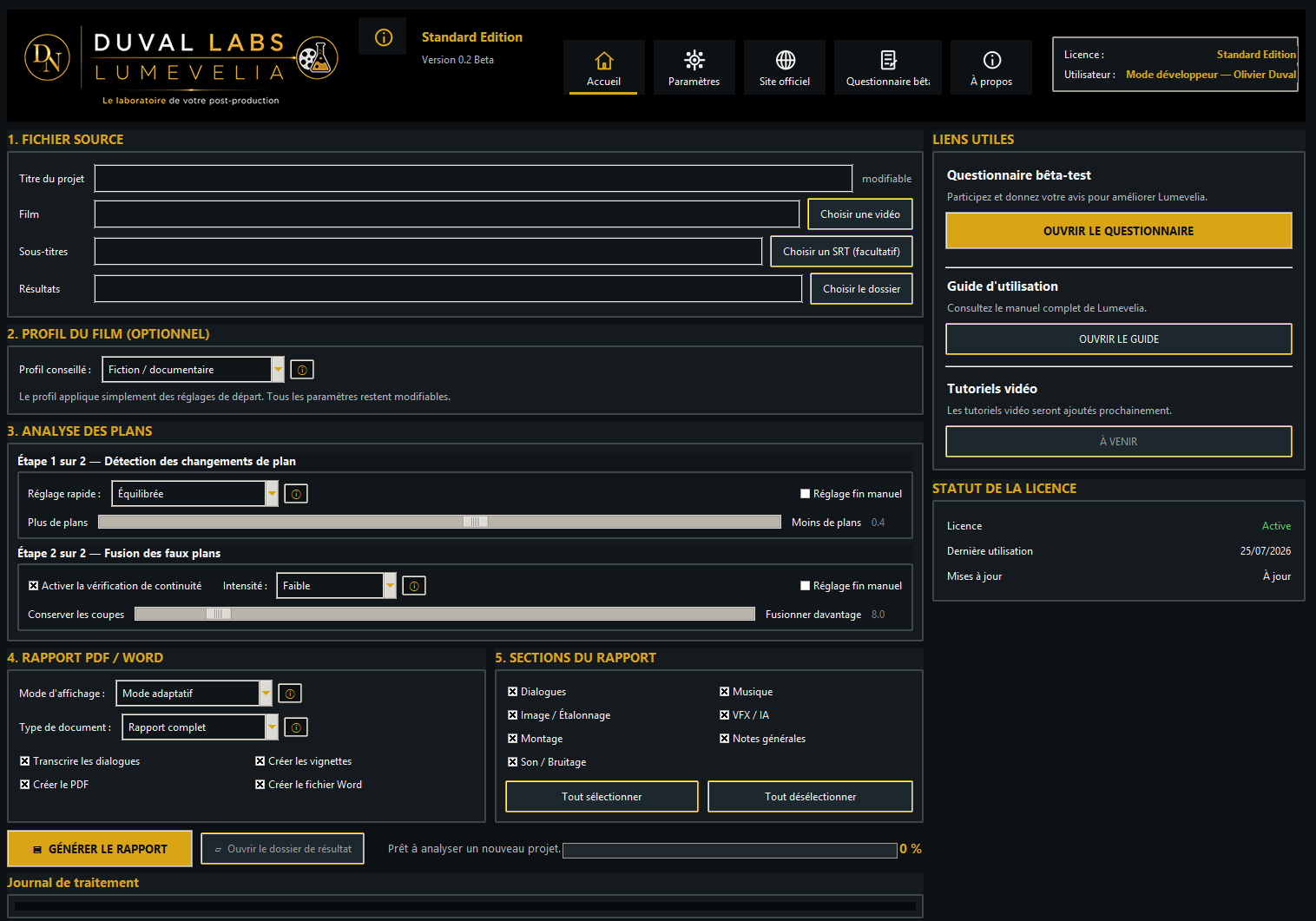
Task: Click the Version 0.2 Beta label
Action: [x=457, y=60]
